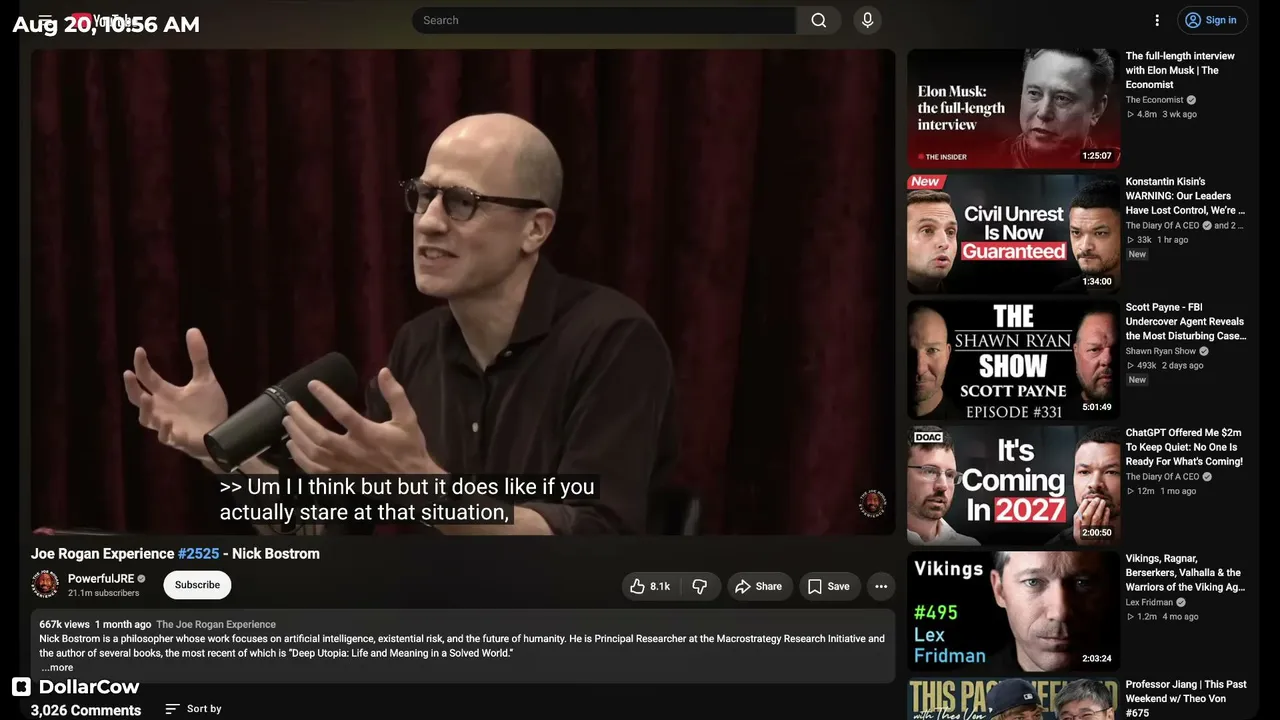Share the Nick Bostrom video
The image size is (1280, 720).
pos(759,586)
